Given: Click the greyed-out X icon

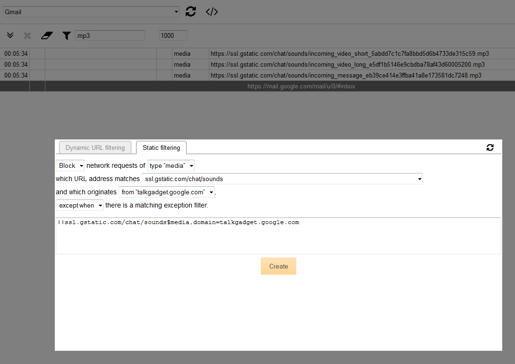Looking at the screenshot, I should coord(27,35).
